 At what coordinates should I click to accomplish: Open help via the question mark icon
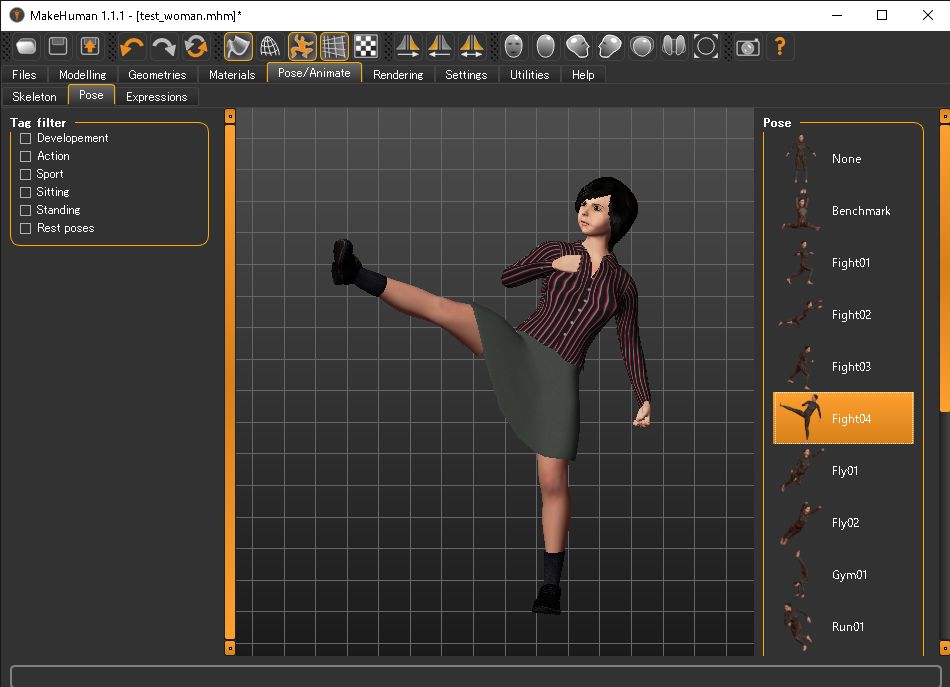coord(779,46)
